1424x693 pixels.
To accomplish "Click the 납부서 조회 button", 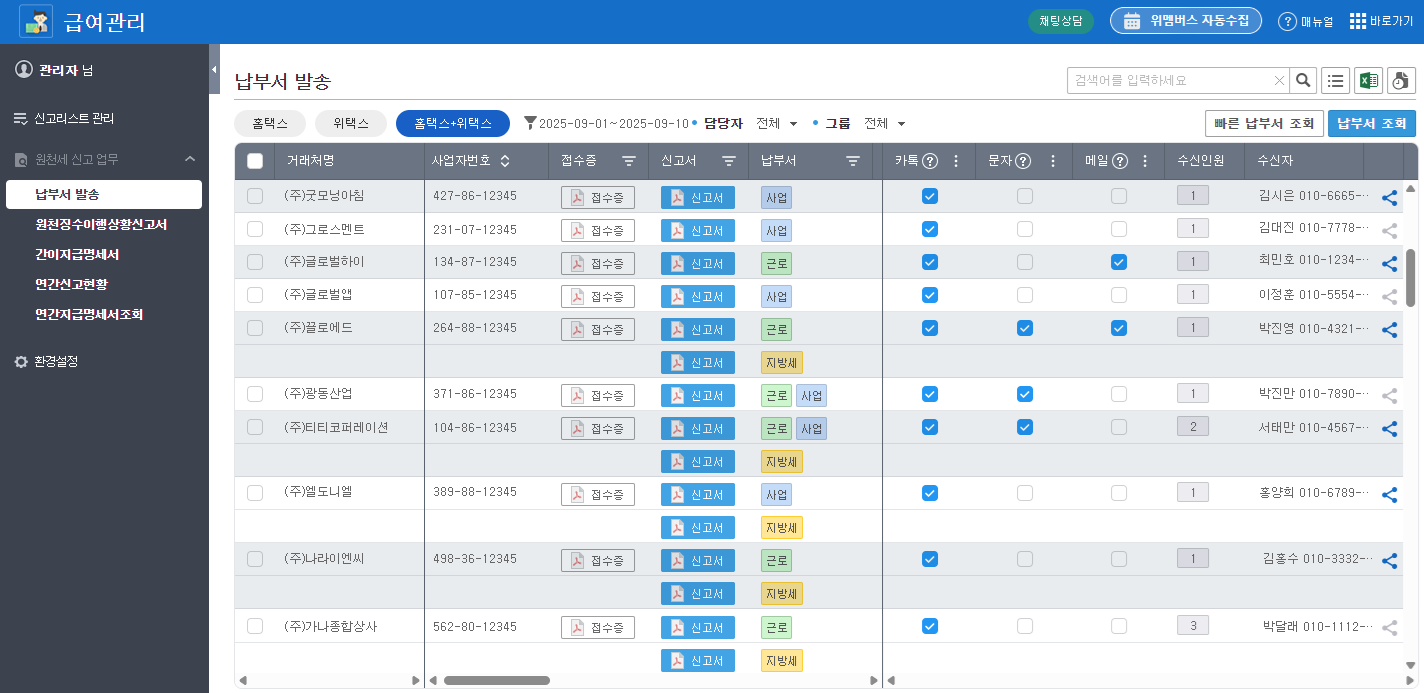I will click(x=1372, y=124).
